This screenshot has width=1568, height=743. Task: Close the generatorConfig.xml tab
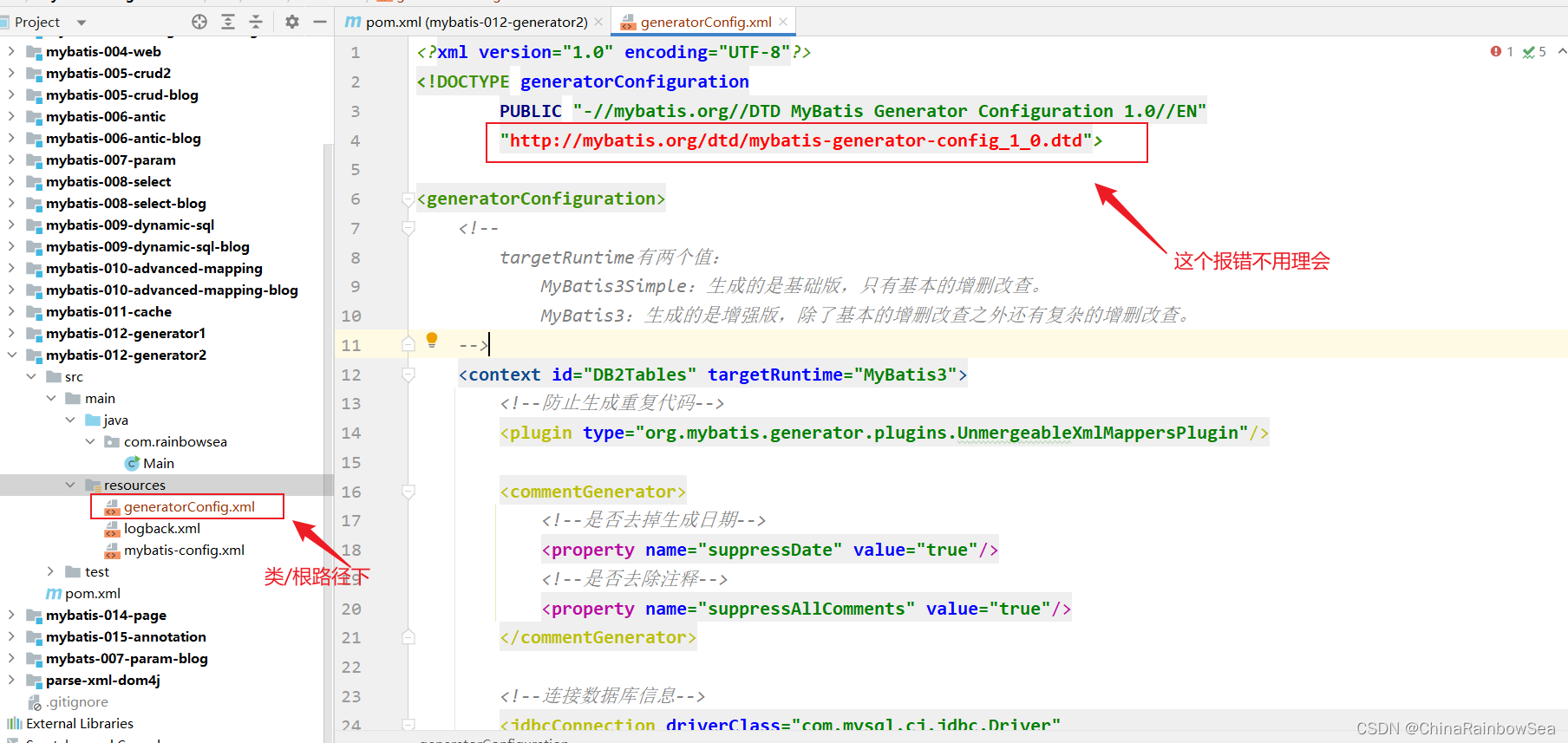783,22
